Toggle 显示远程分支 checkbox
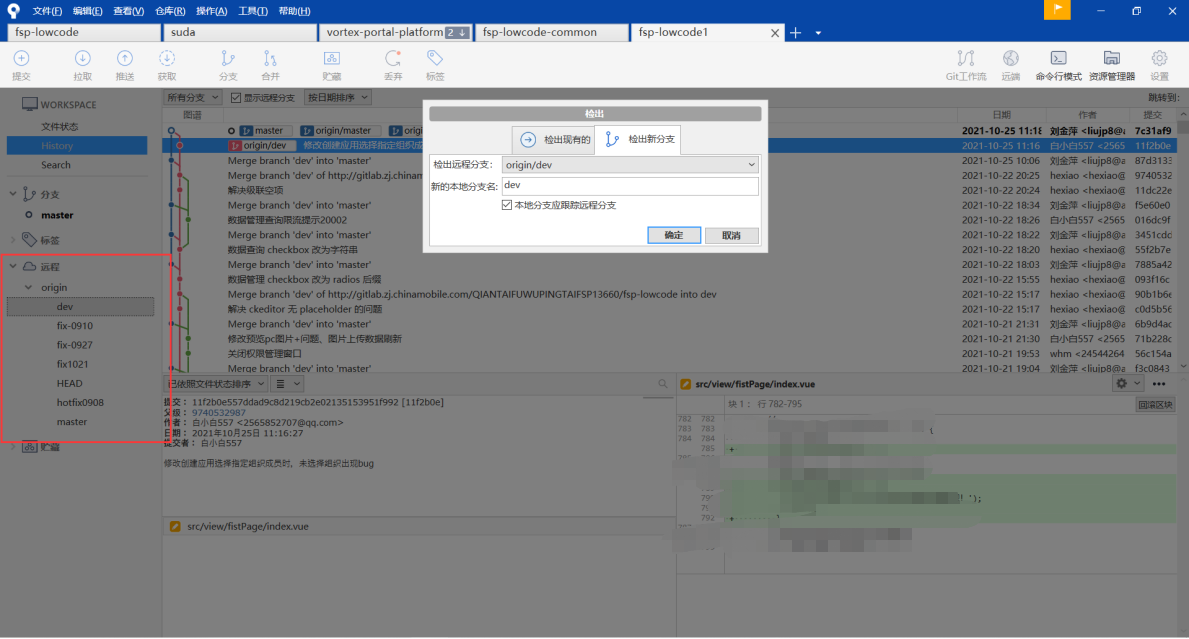This screenshot has height=639, width=1189. pos(236,98)
